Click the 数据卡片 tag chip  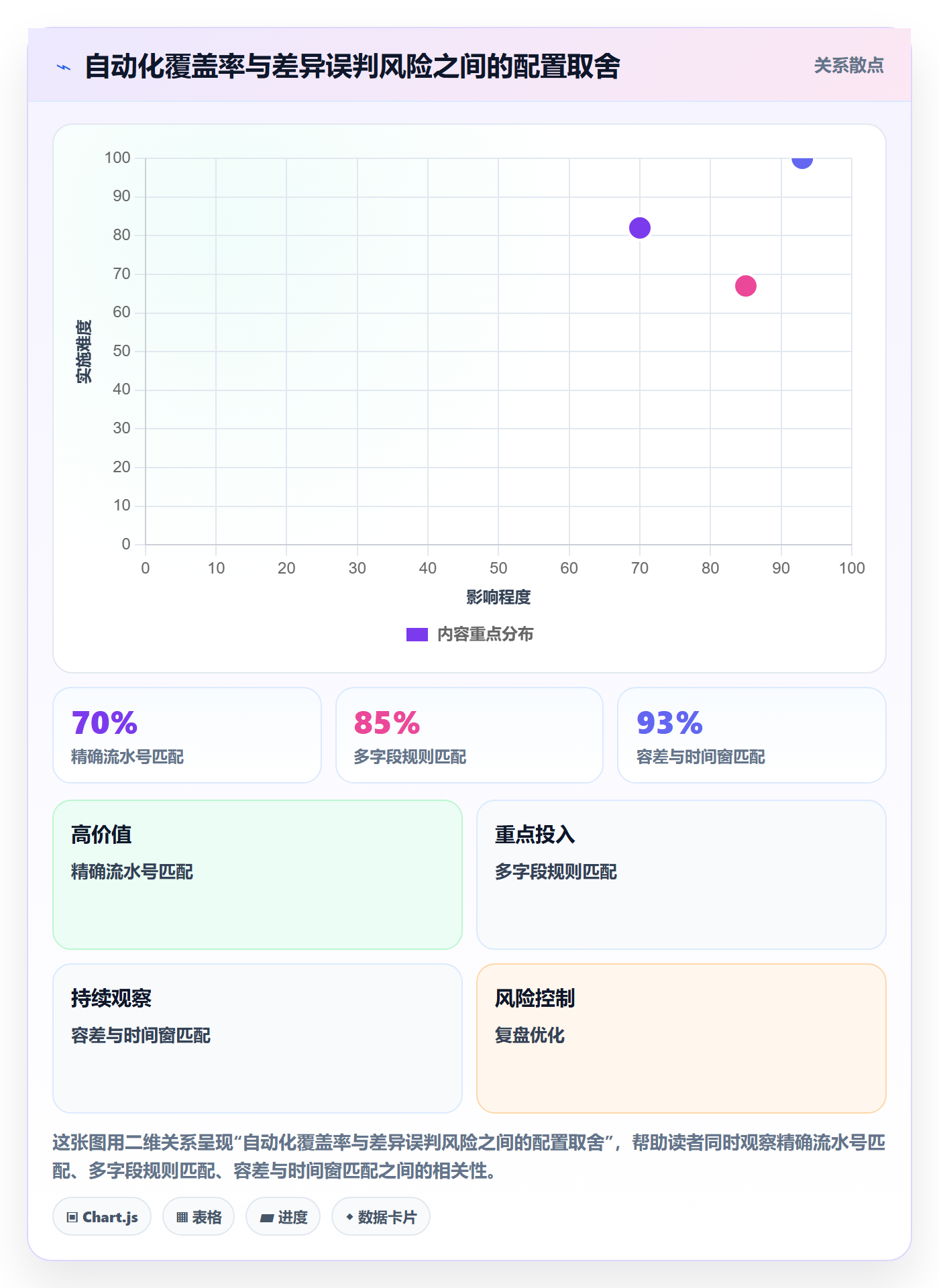pos(381,1217)
